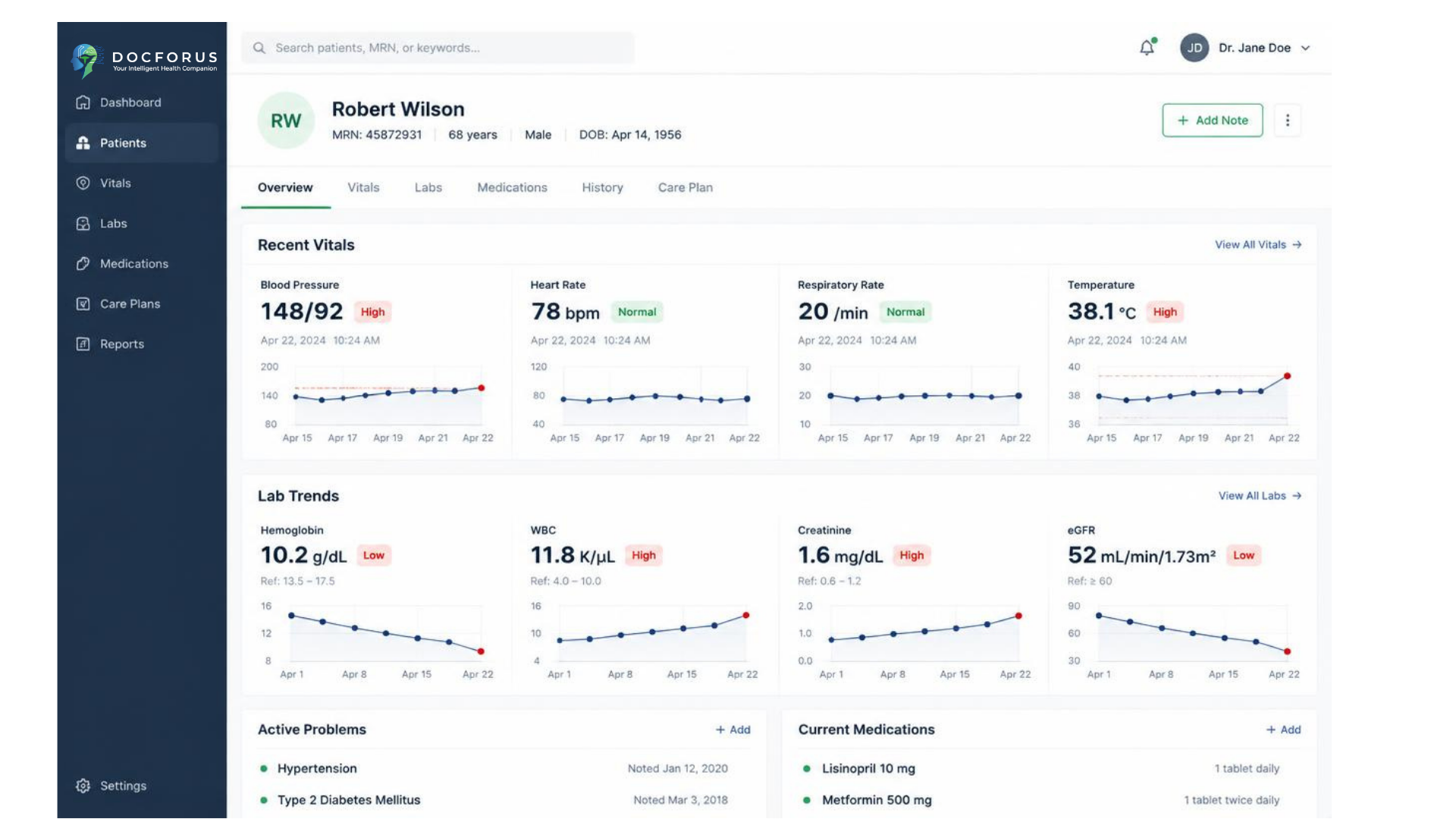Click the red point on Creatinine chart
1456x819 pixels.
[1018, 616]
